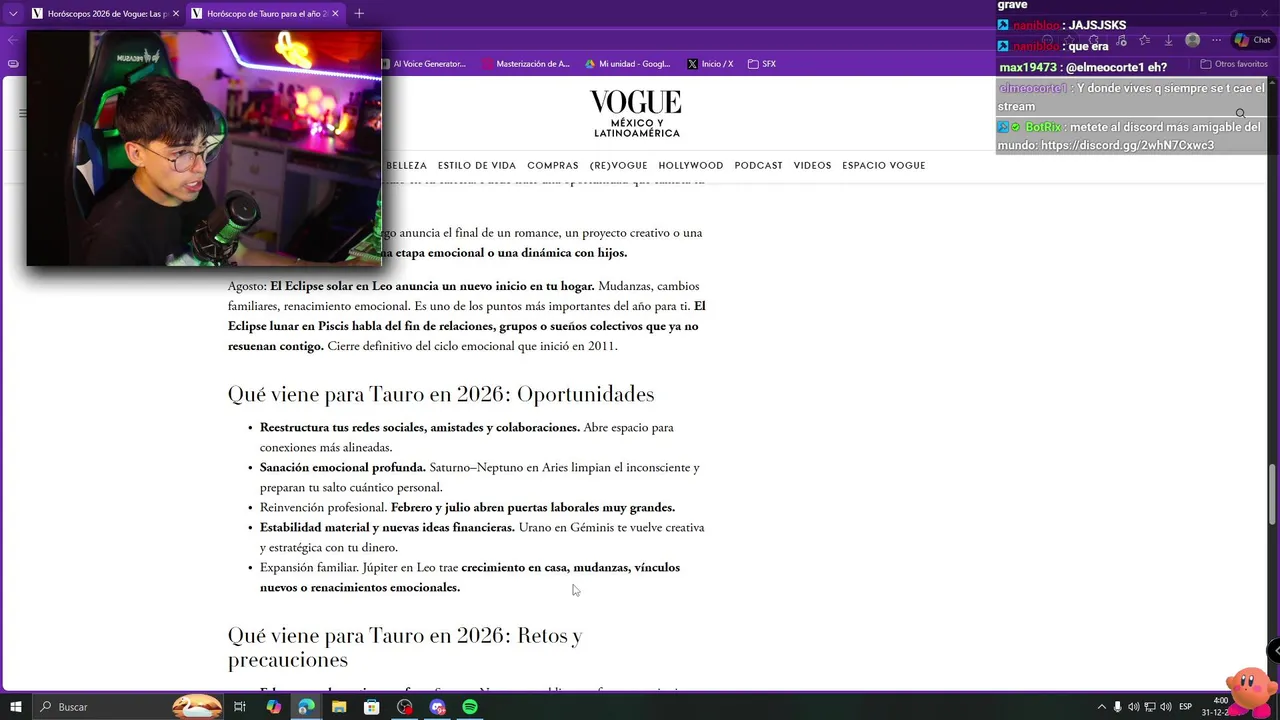Open the PODCAST menu section
The height and width of the screenshot is (720, 1280).
coord(758,165)
